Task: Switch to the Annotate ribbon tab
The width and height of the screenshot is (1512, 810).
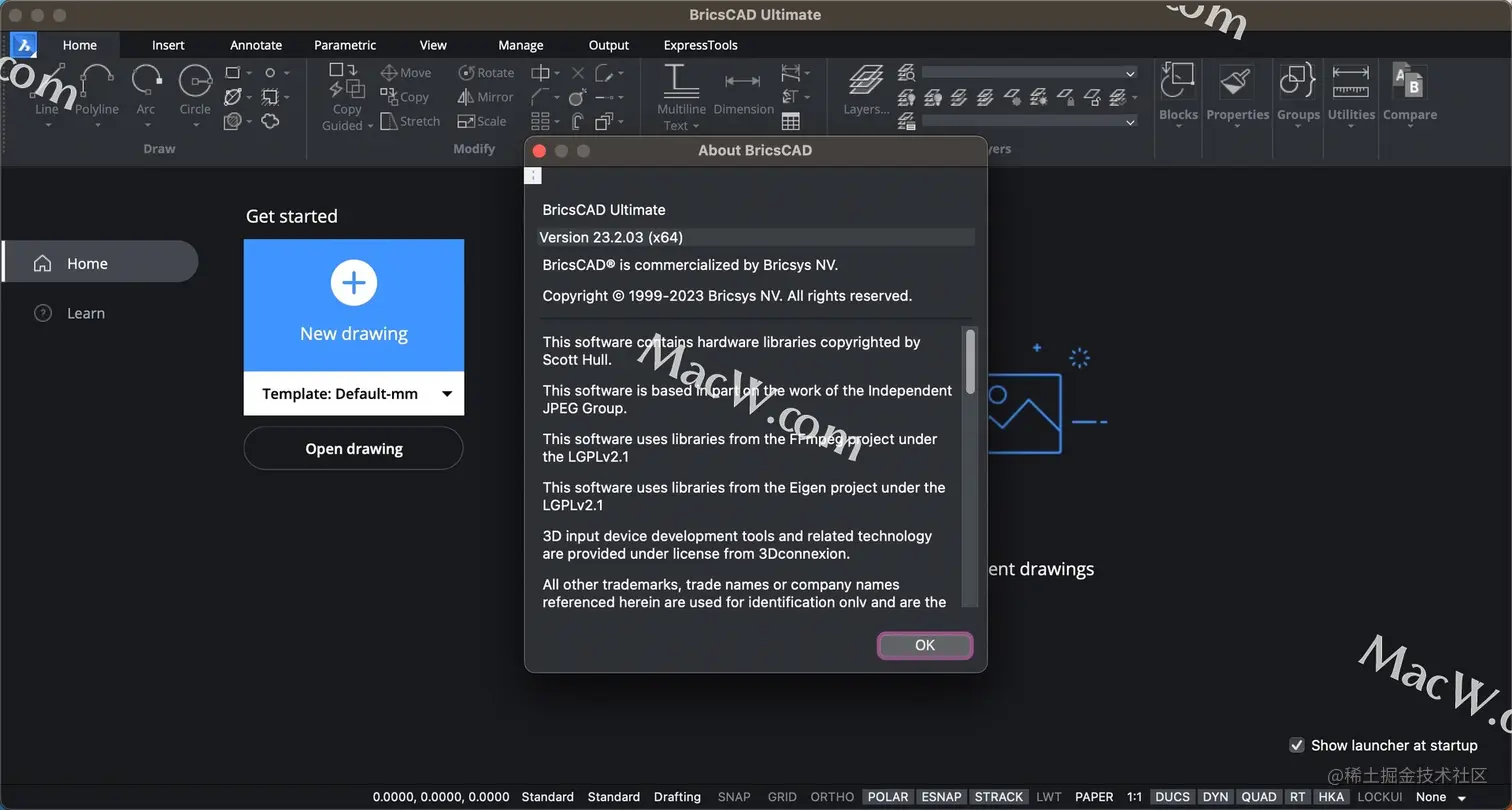Action: coord(256,45)
